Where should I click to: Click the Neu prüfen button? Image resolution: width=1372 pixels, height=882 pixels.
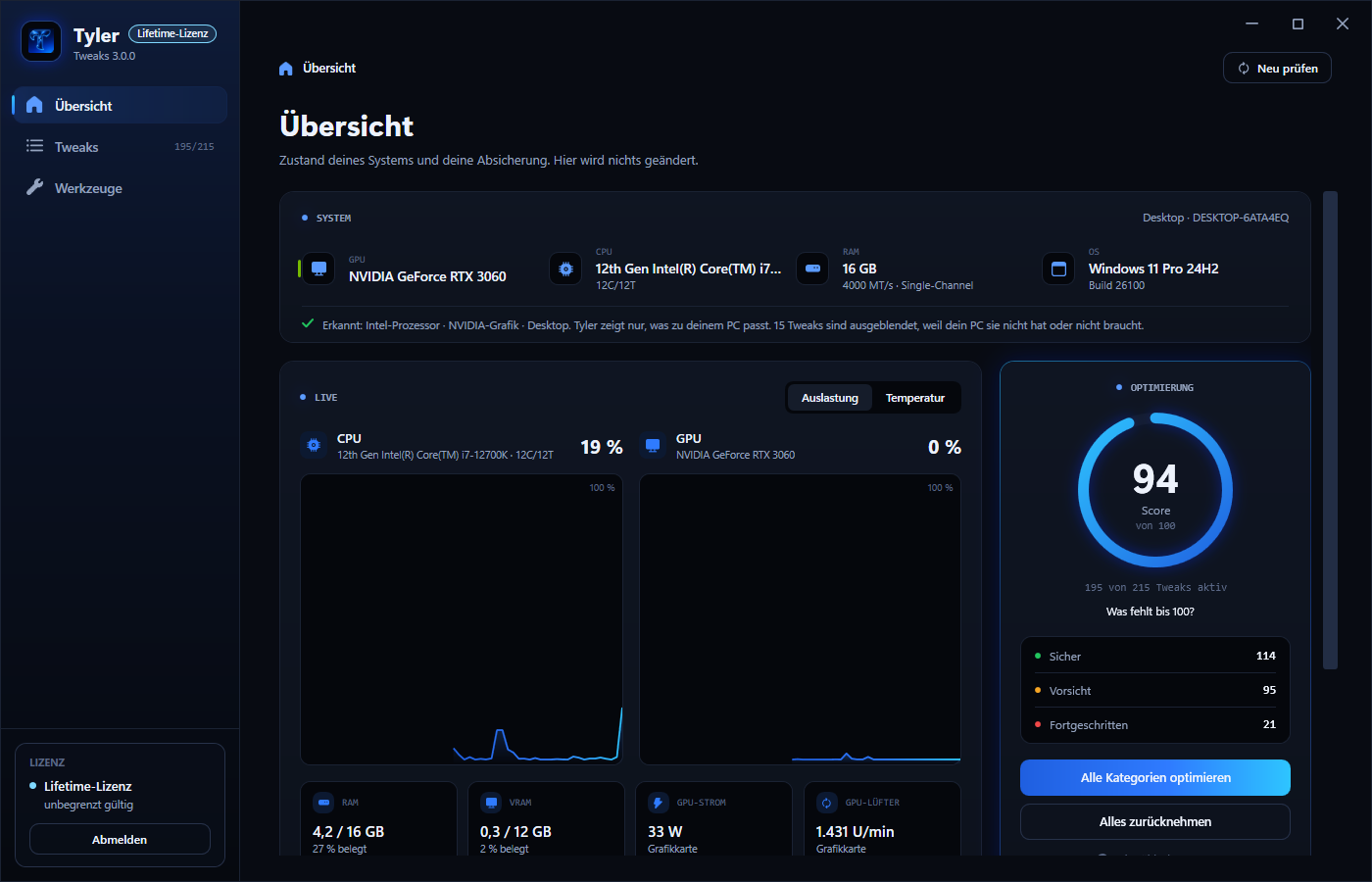tap(1277, 68)
